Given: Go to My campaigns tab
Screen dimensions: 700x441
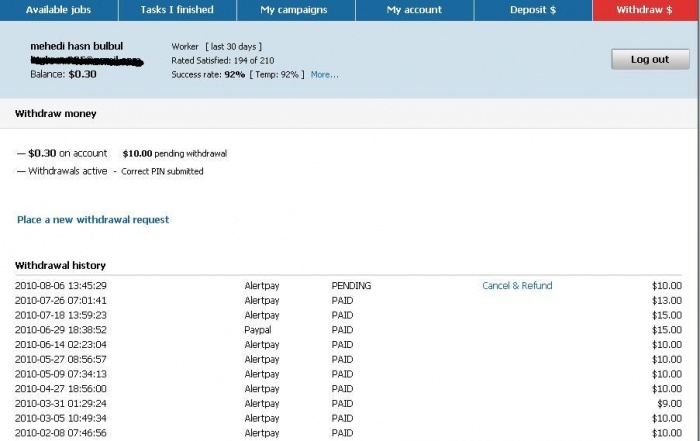Looking at the screenshot, I should pyautogui.click(x=295, y=10).
